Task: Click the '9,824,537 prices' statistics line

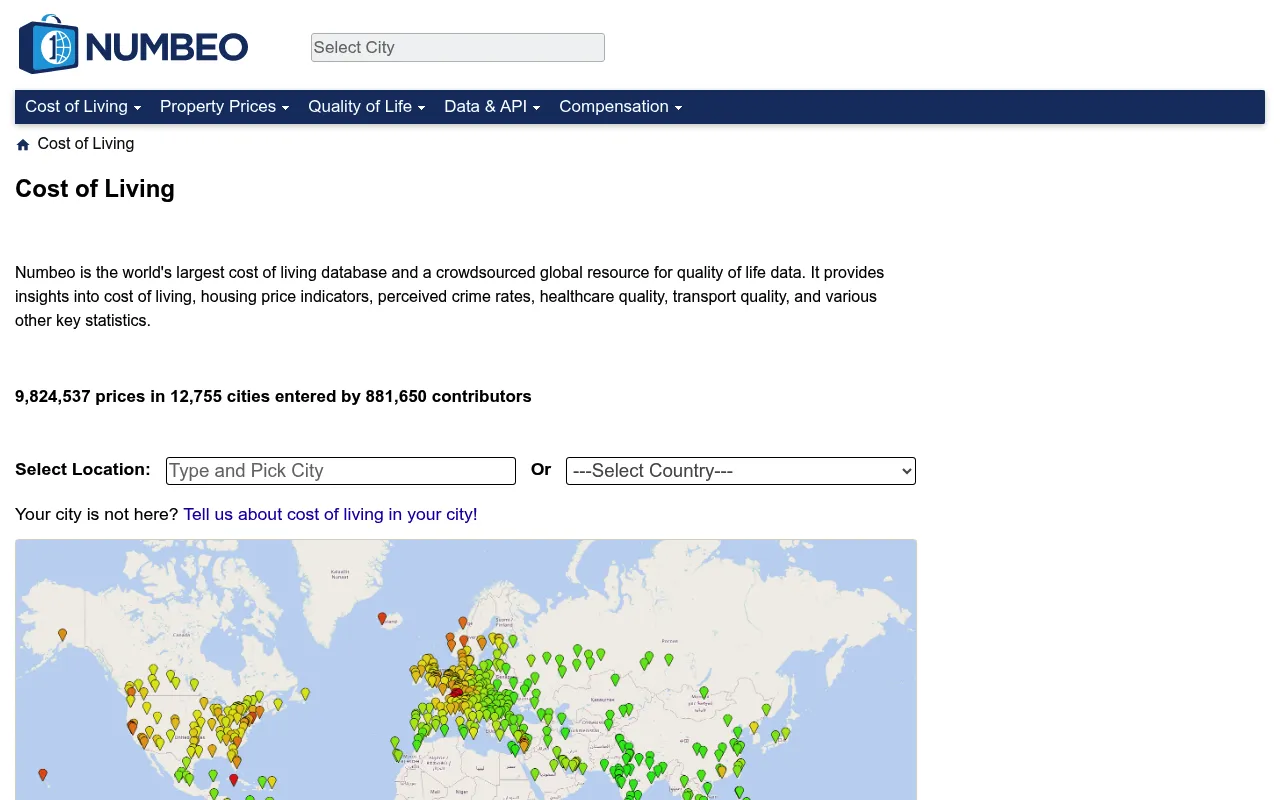Action: tap(273, 396)
